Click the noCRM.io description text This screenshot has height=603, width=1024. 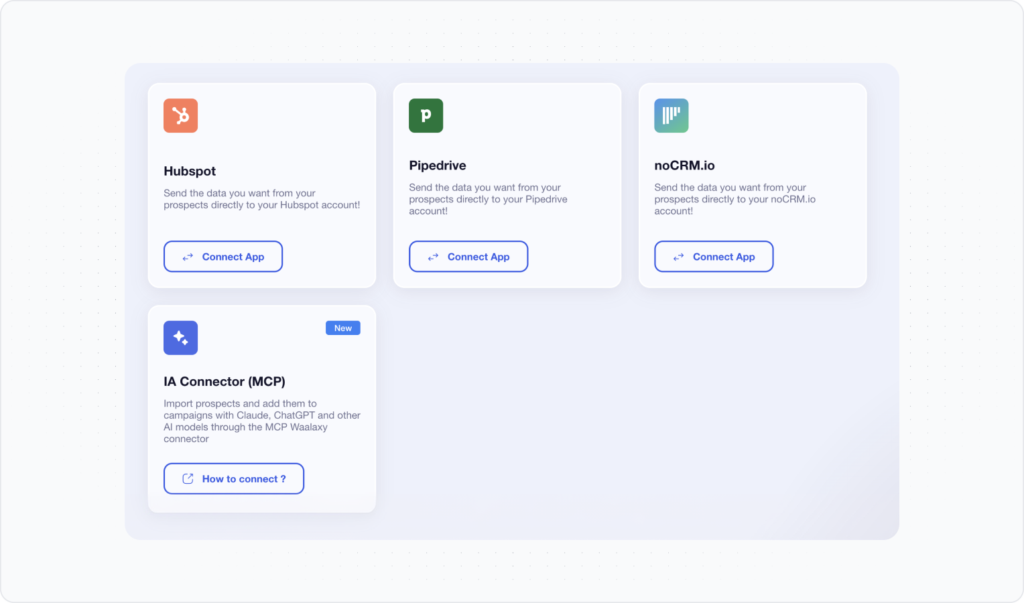(x=735, y=199)
